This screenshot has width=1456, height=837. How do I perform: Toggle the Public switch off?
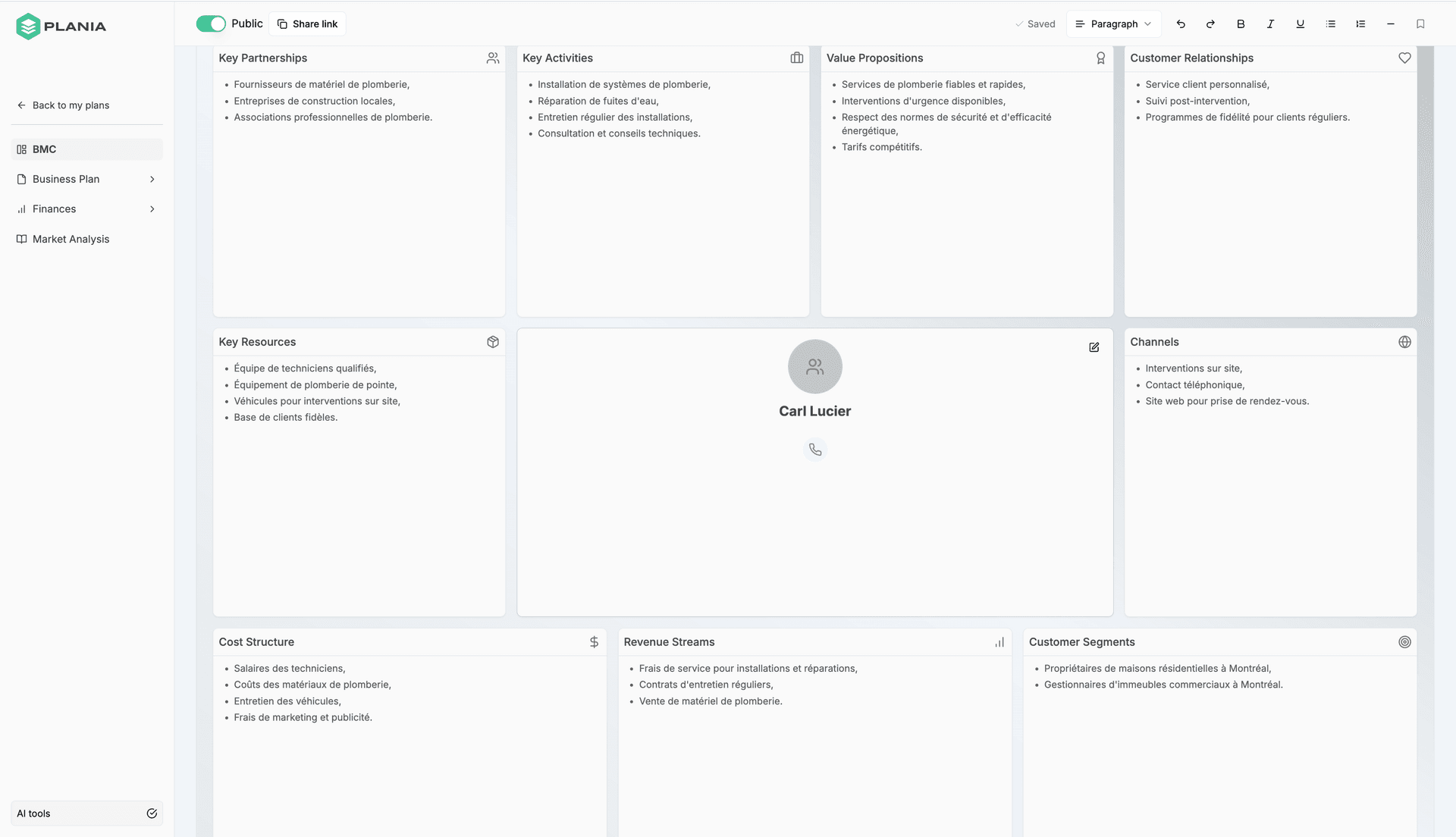pyautogui.click(x=211, y=24)
